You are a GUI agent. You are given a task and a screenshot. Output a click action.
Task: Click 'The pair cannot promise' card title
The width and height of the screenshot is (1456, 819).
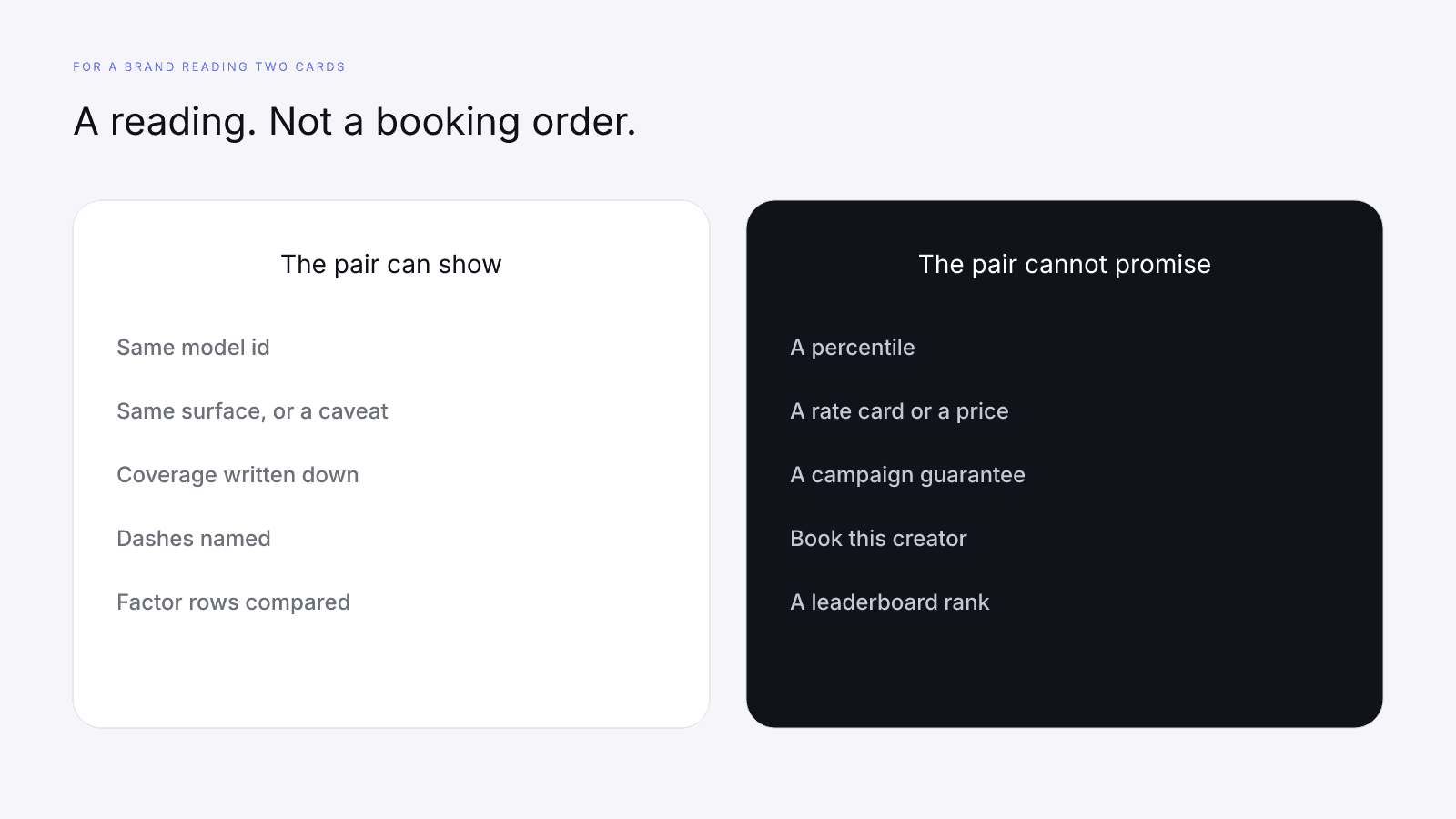[x=1065, y=264]
